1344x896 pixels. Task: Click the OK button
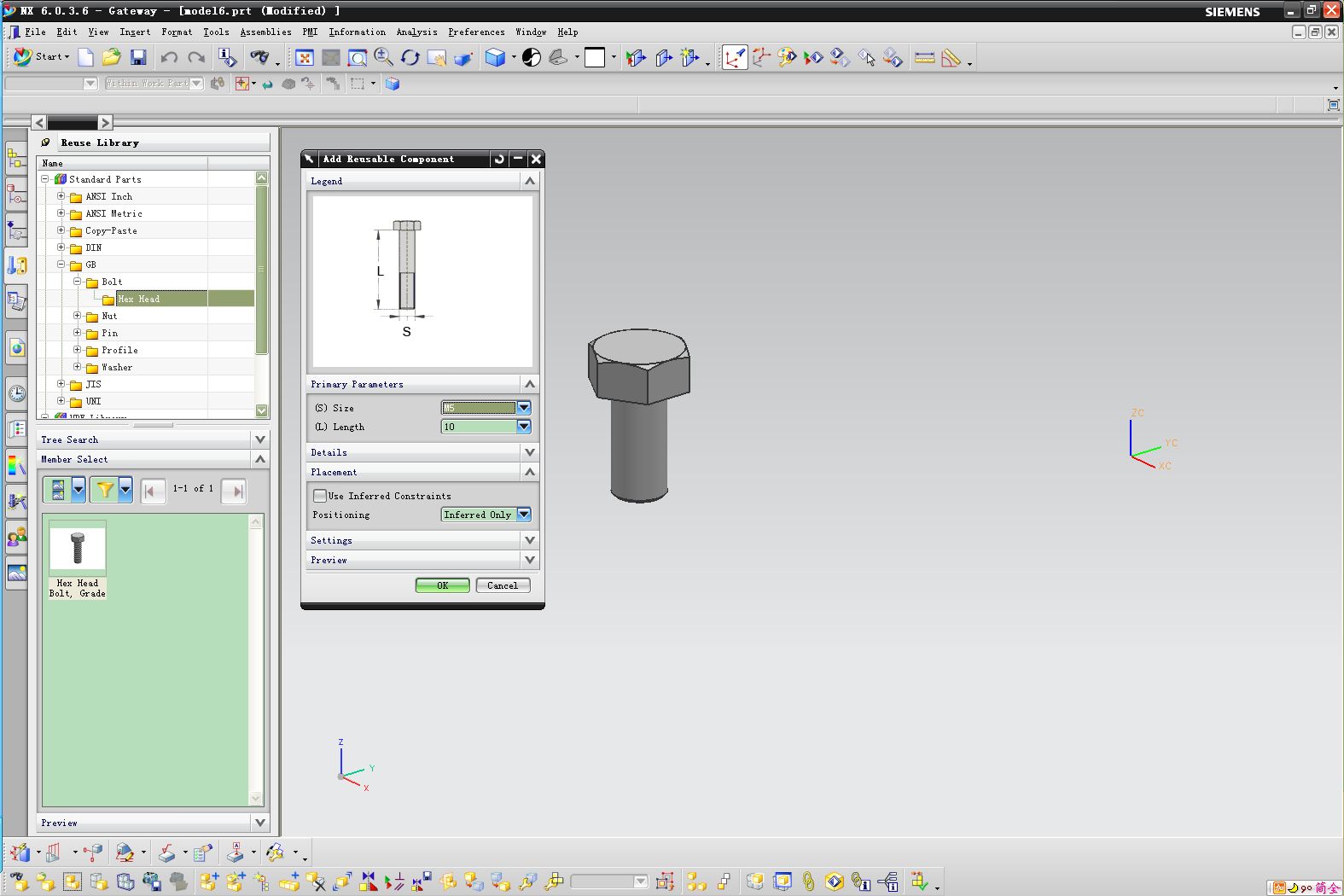pos(442,585)
